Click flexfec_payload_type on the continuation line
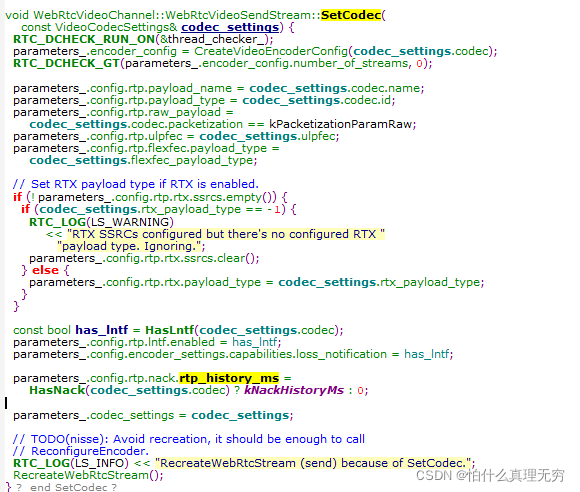This screenshot has height=492, width=580. (192, 161)
